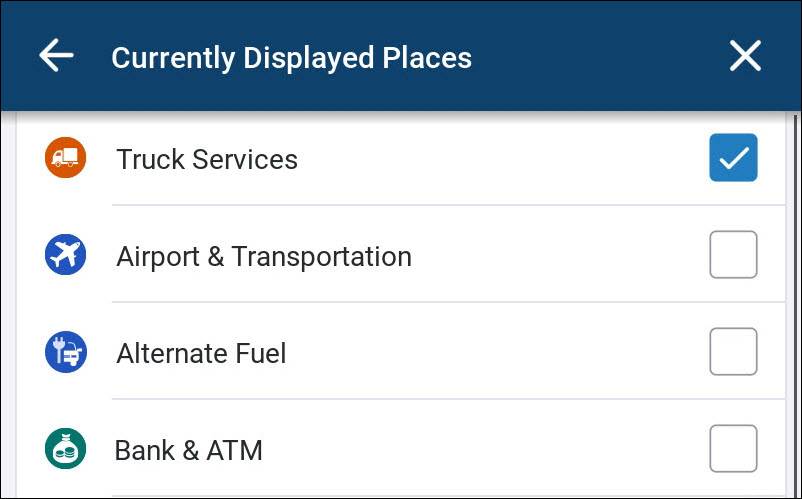The width and height of the screenshot is (802, 499).
Task: Click the divider line below Alternate Fuel row
Action: click(x=448, y=399)
